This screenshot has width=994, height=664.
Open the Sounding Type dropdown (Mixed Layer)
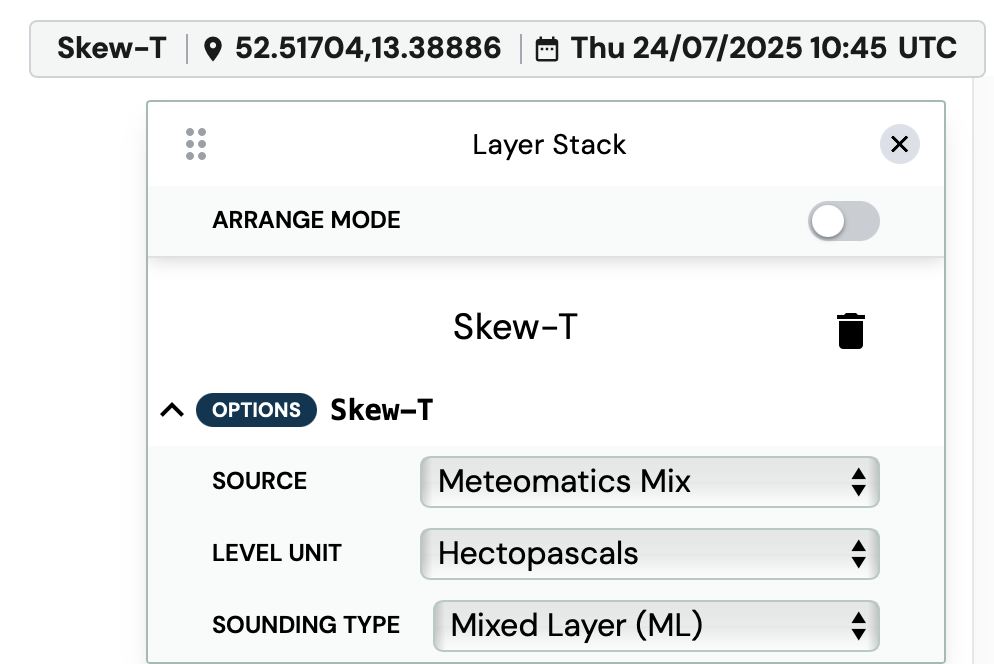tap(655, 626)
